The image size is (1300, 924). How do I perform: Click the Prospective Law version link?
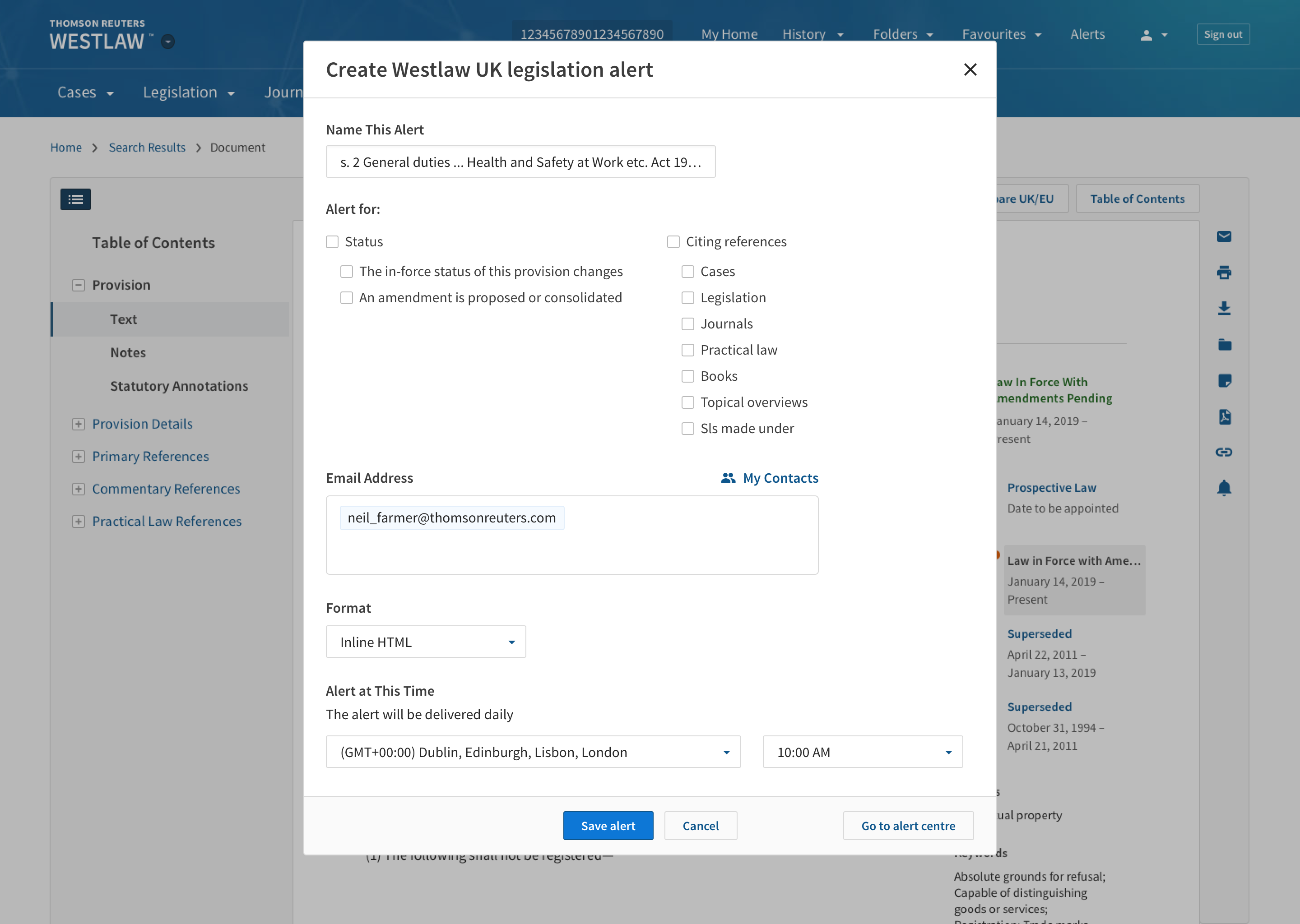(1051, 488)
